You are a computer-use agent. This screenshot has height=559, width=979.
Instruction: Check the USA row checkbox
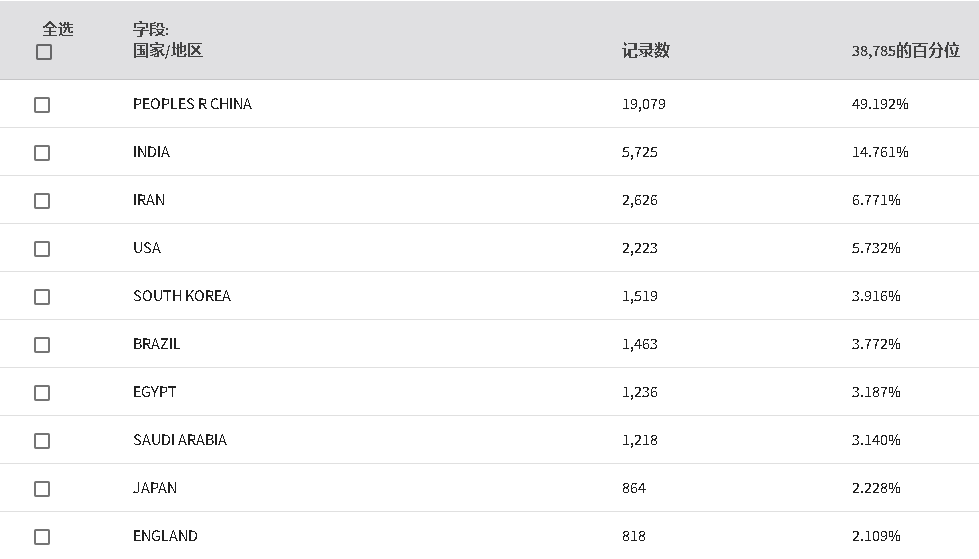pos(42,249)
